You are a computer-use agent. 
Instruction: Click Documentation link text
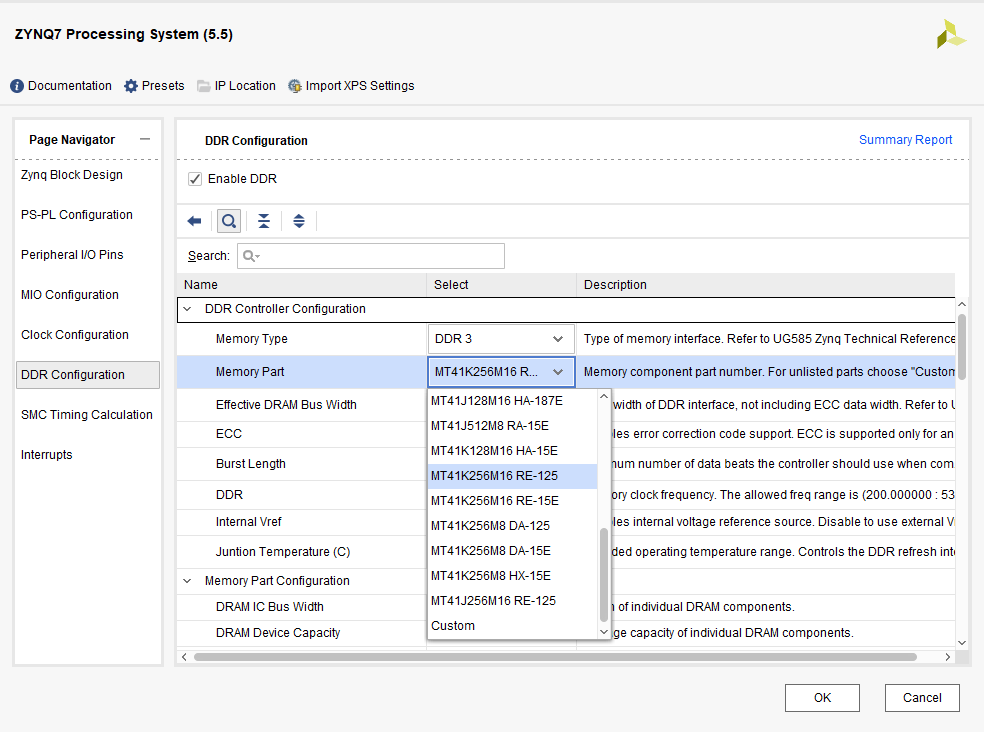70,86
